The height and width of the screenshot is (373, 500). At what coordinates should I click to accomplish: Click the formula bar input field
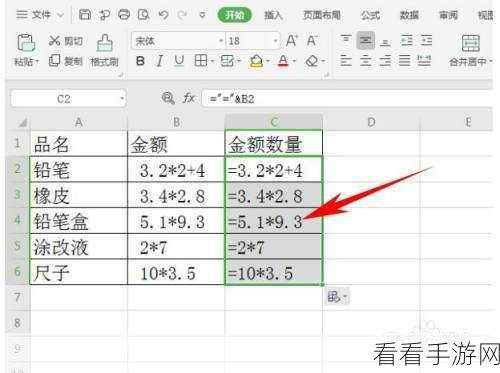(x=347, y=99)
